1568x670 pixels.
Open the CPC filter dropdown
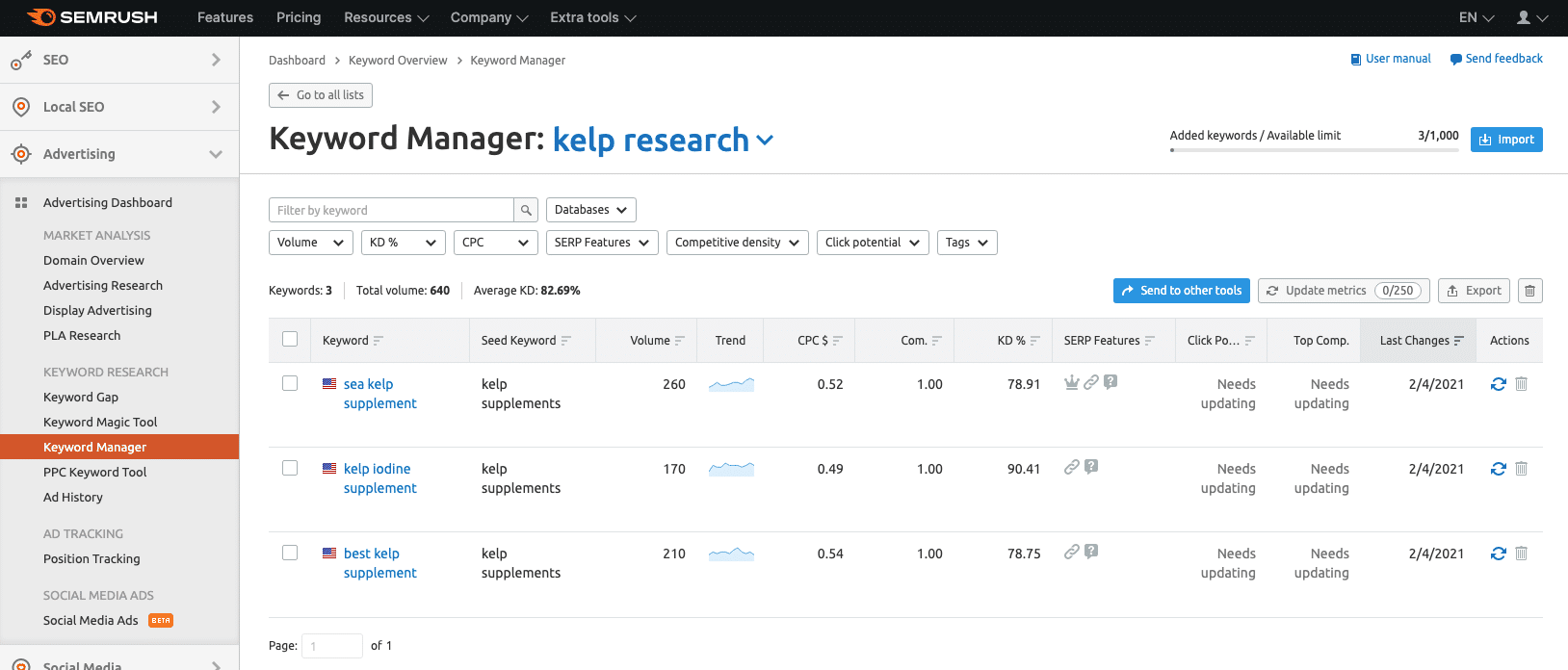point(496,243)
